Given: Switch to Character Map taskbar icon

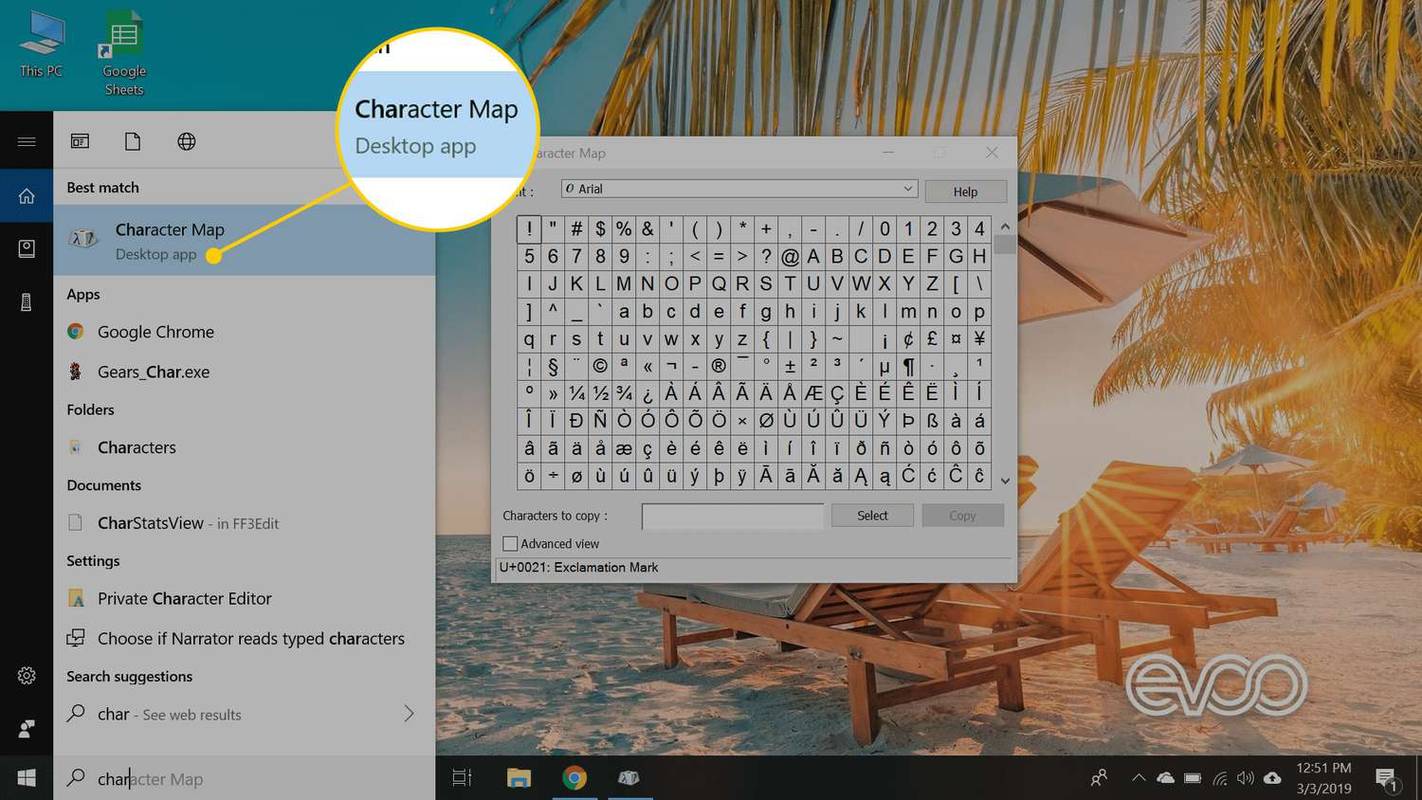Looking at the screenshot, I should (x=630, y=778).
